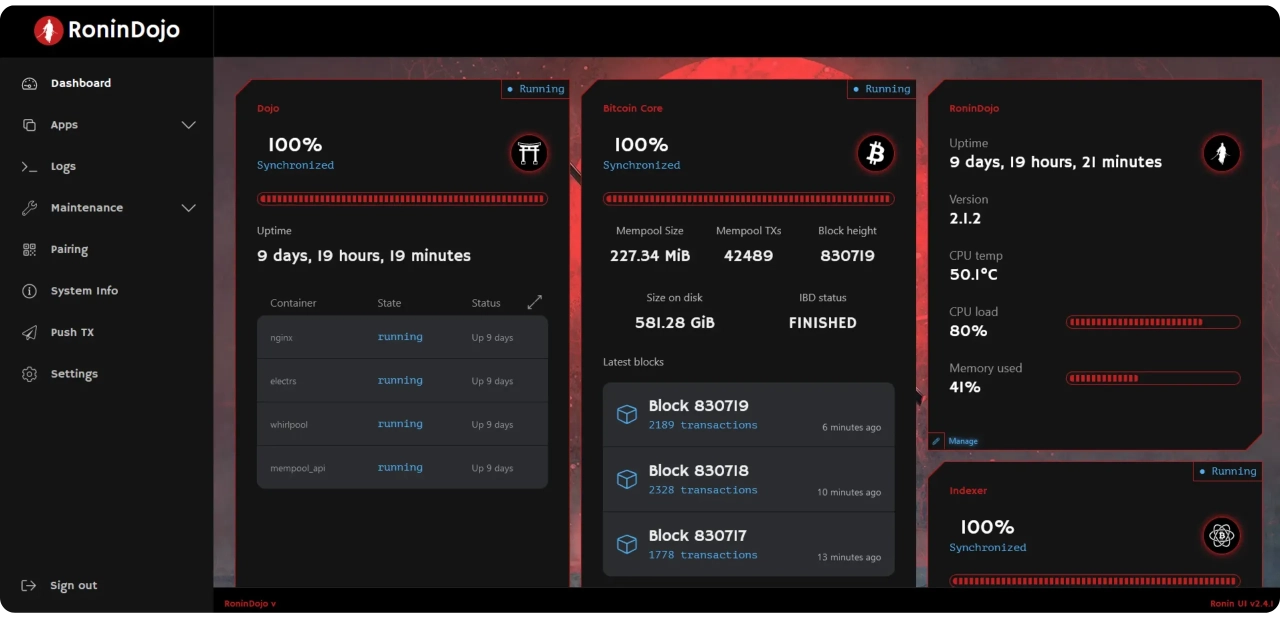
Task: Click the Ronin UI v2.4.1 footer text
Action: 1240,603
